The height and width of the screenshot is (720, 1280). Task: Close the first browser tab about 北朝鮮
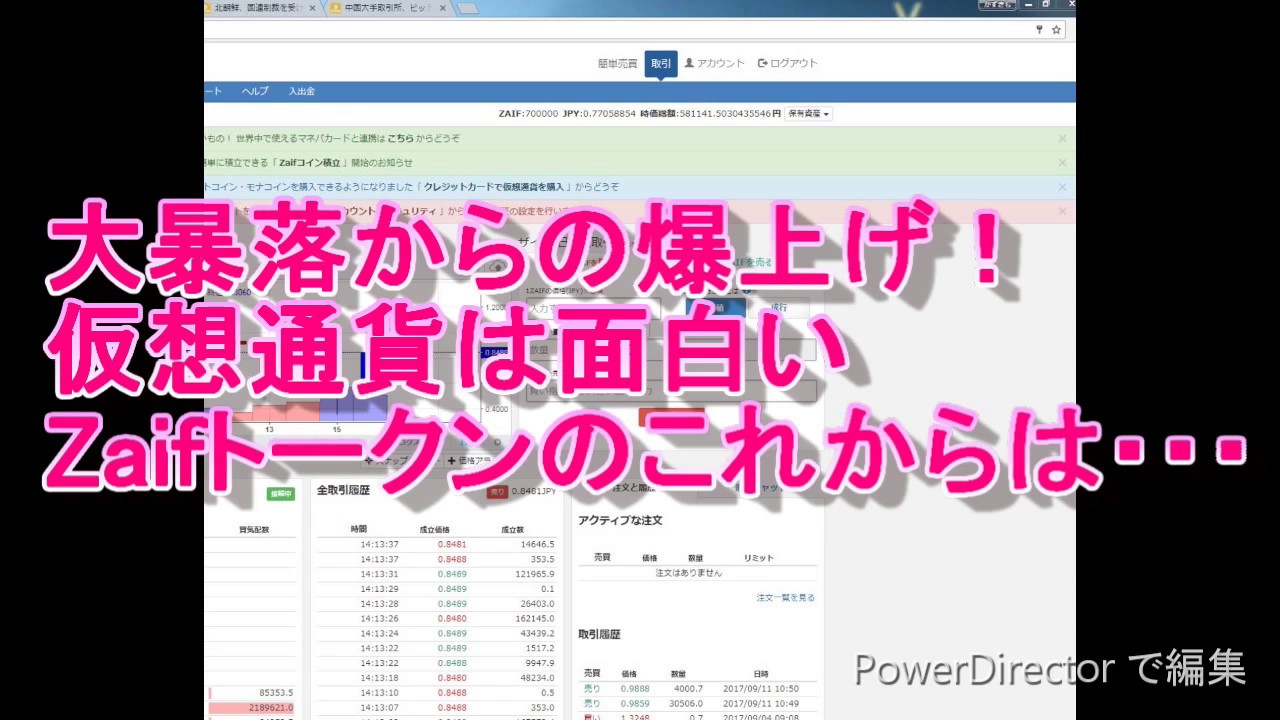(x=312, y=8)
